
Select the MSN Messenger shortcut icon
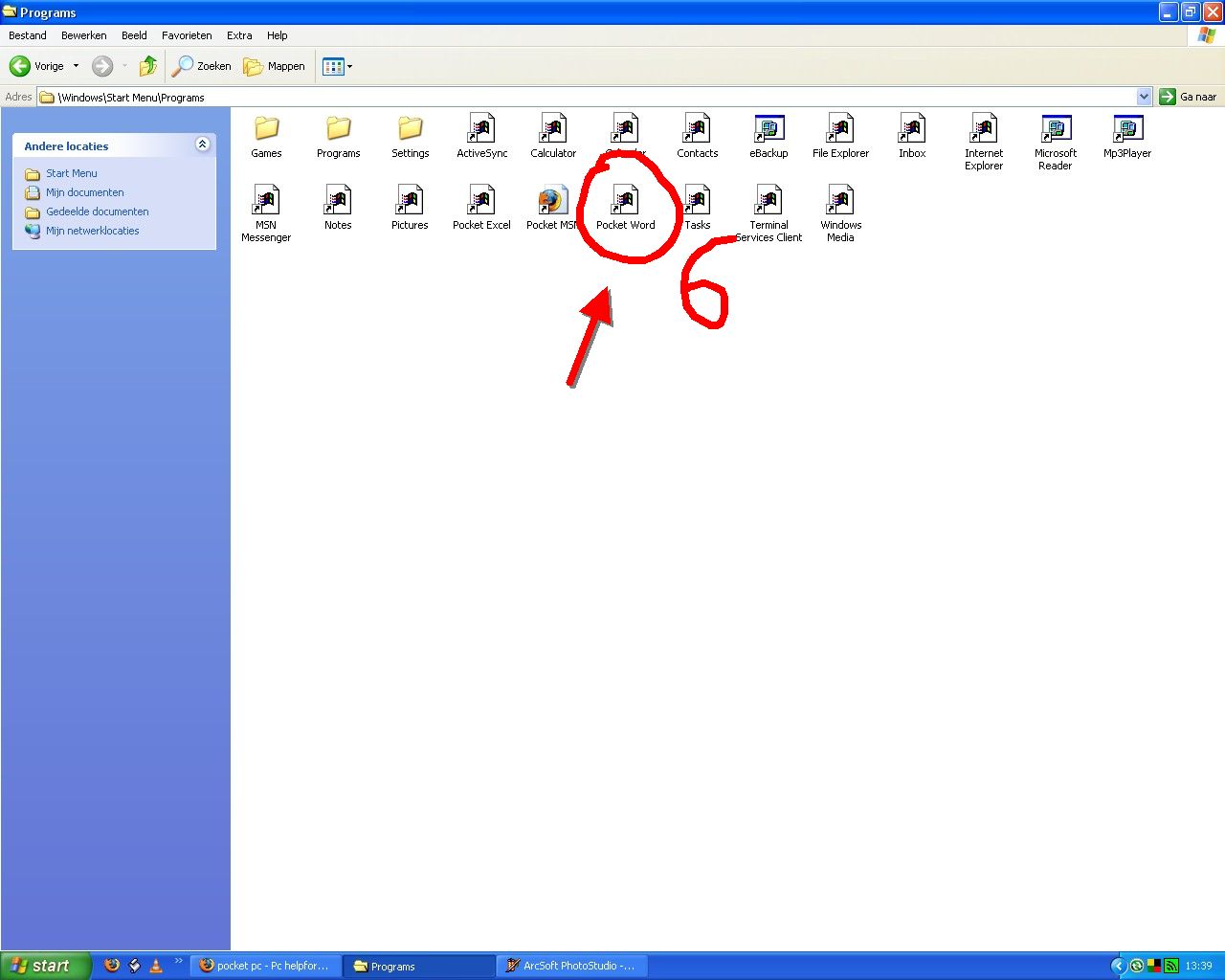coord(266,200)
